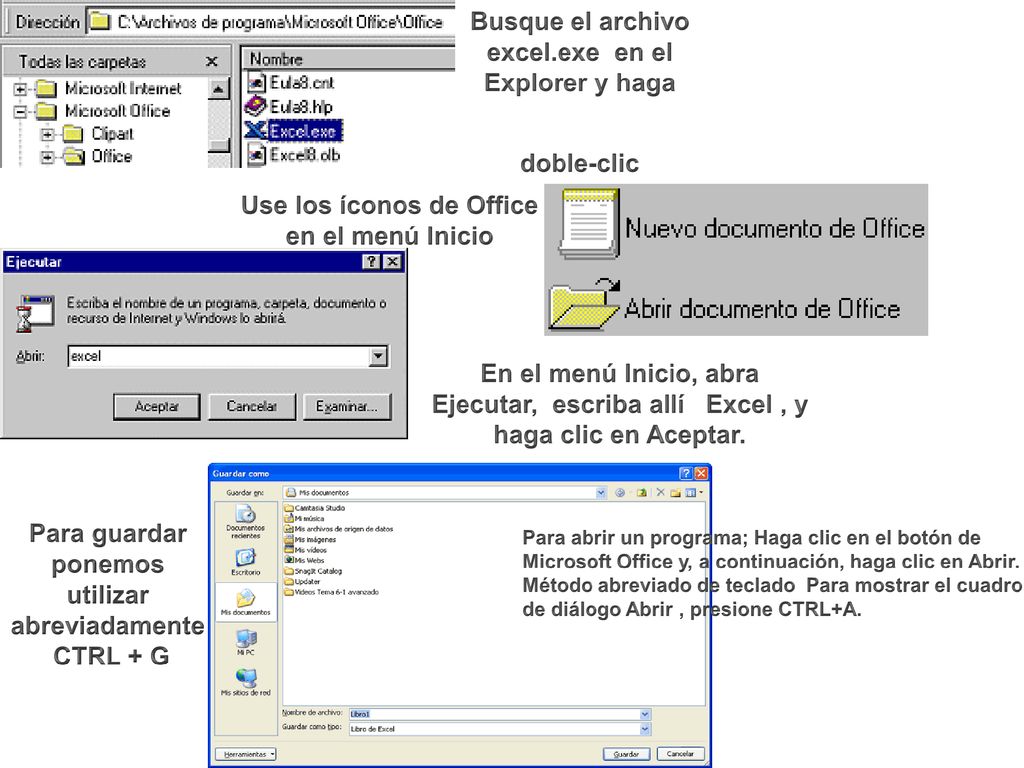
Task: Open the Guardar en location dropdown
Action: (x=601, y=492)
